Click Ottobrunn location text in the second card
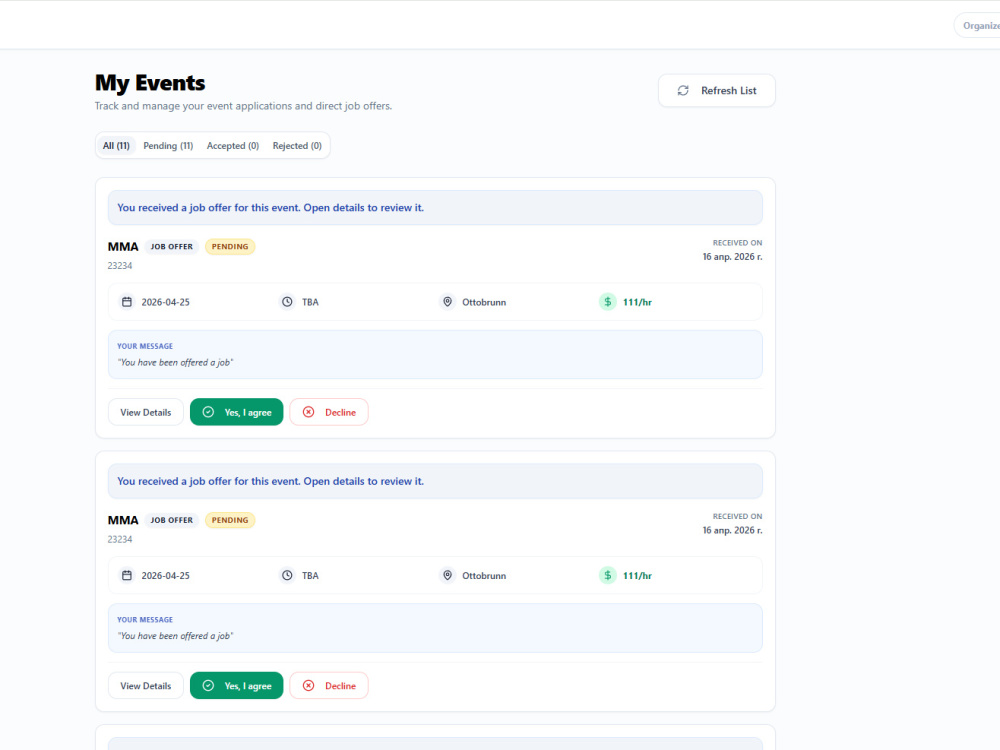The image size is (1000, 750). [x=484, y=576]
